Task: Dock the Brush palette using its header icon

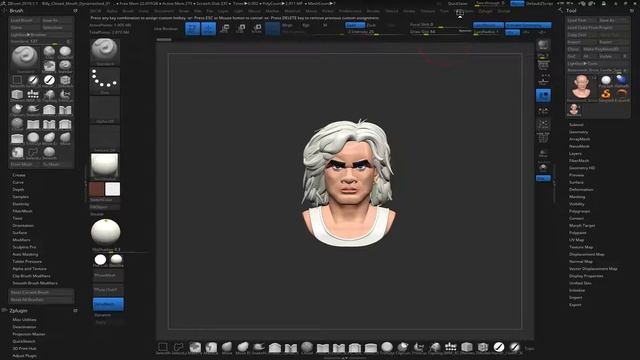Action: coord(76,11)
